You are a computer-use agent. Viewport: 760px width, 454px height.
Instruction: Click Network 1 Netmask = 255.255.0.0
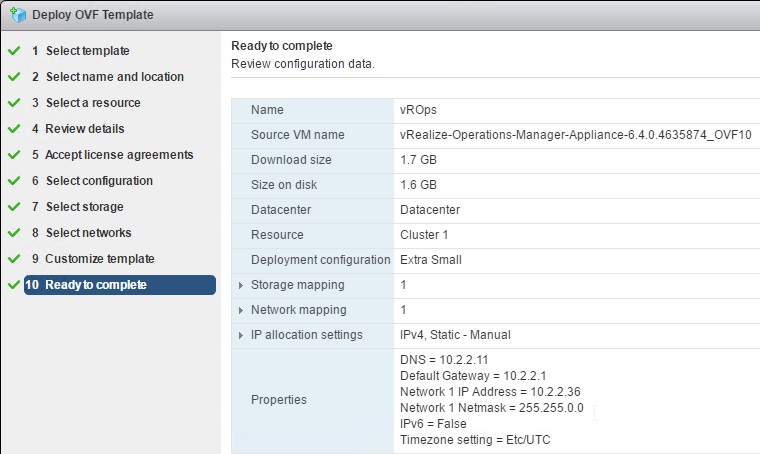[x=491, y=408]
